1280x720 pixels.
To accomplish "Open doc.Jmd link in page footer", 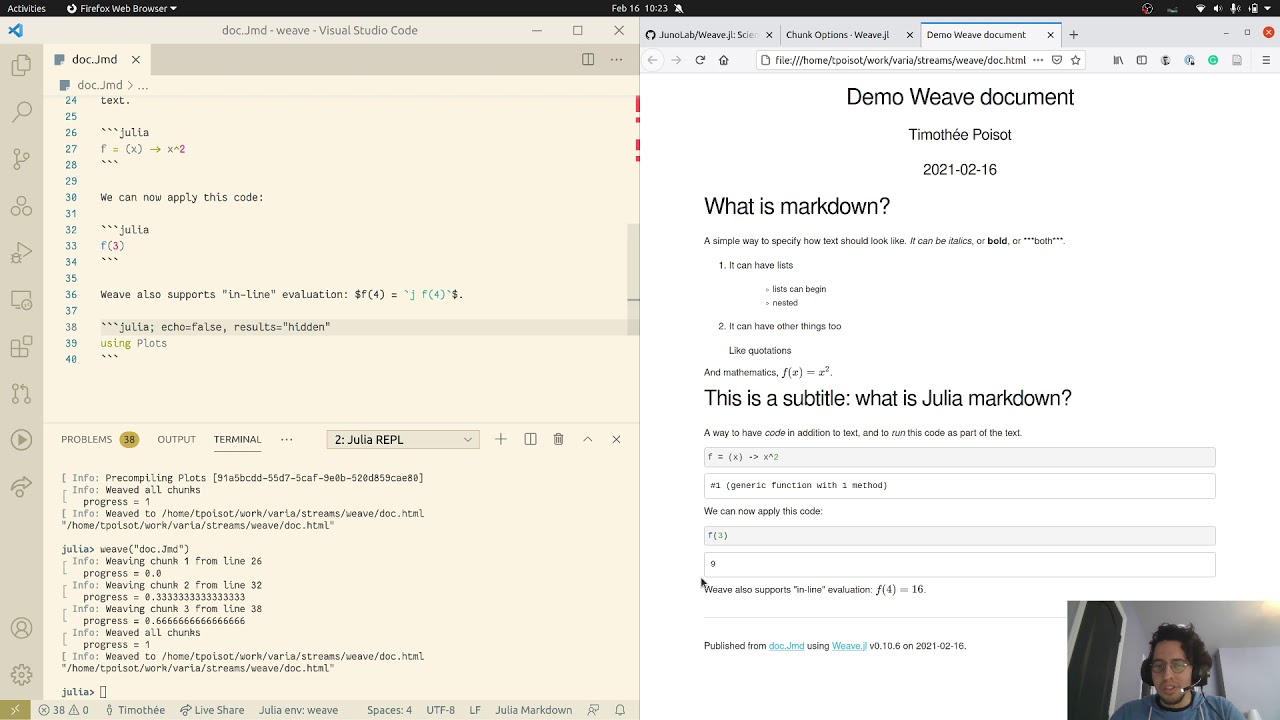I will [786, 646].
